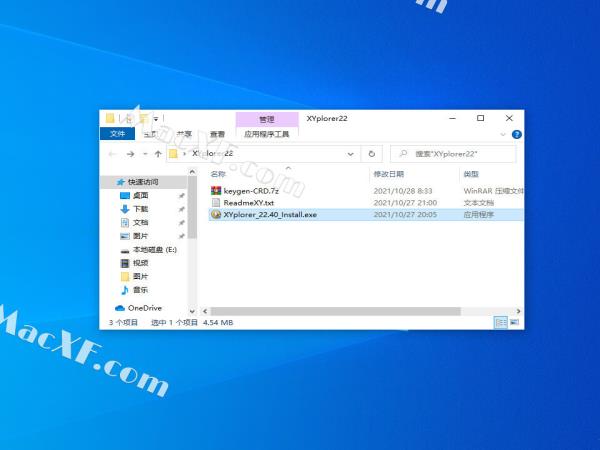Open 本地磁盘 (E:) in the sidebar

click(x=154, y=249)
